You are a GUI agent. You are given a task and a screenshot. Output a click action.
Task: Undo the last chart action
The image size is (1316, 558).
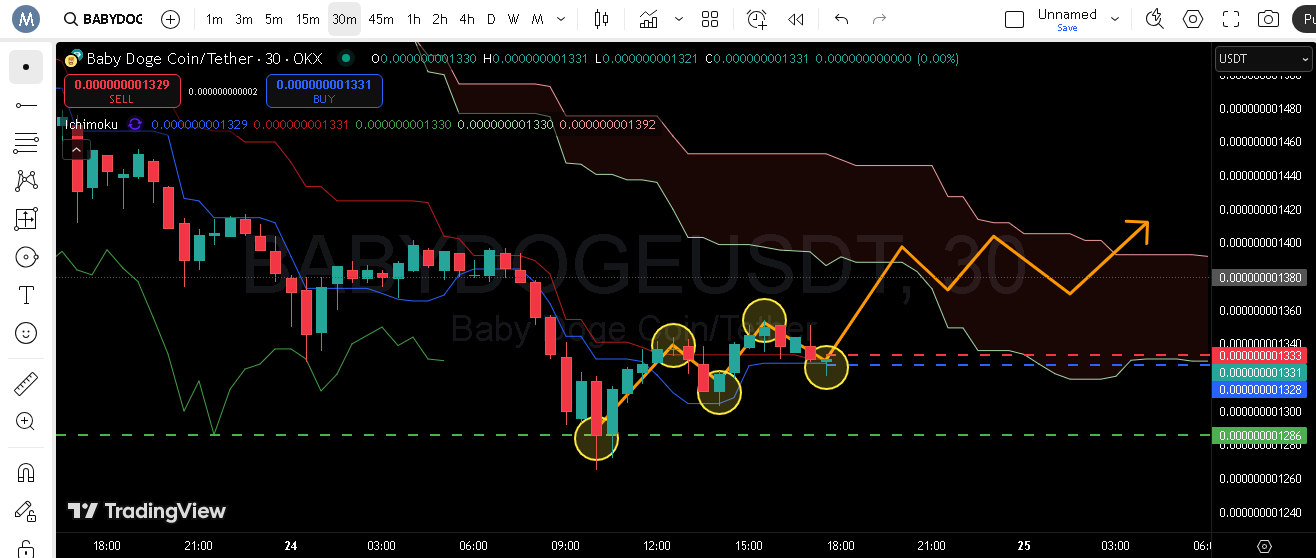pos(841,19)
